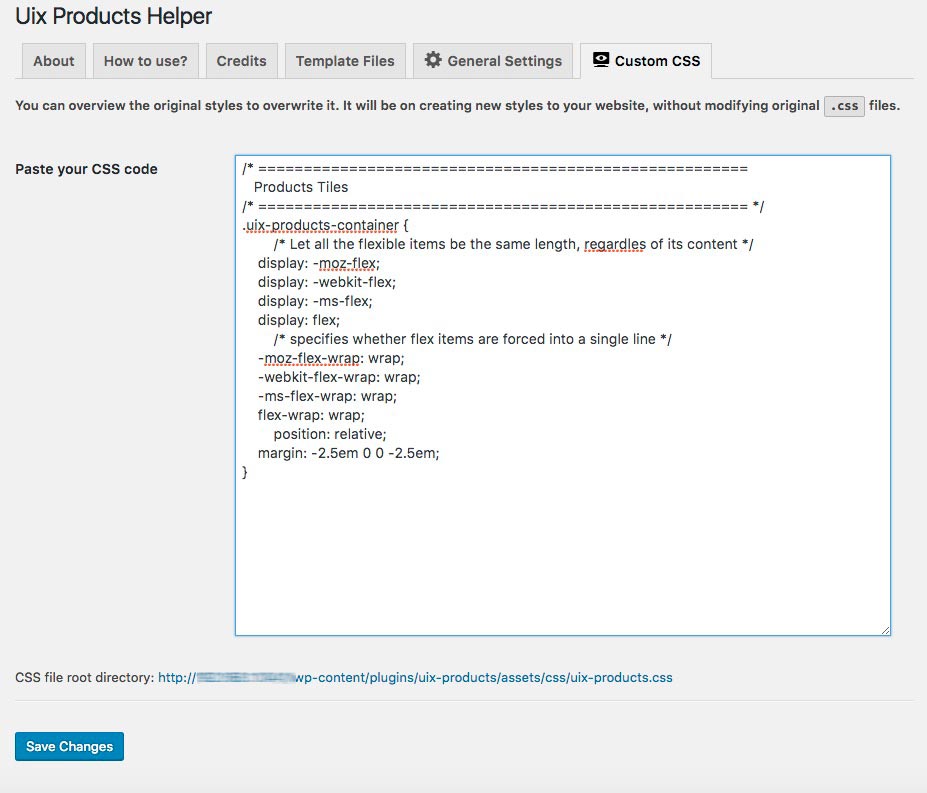
Task: Open the uix-products.css file root directory link
Action: [415, 677]
